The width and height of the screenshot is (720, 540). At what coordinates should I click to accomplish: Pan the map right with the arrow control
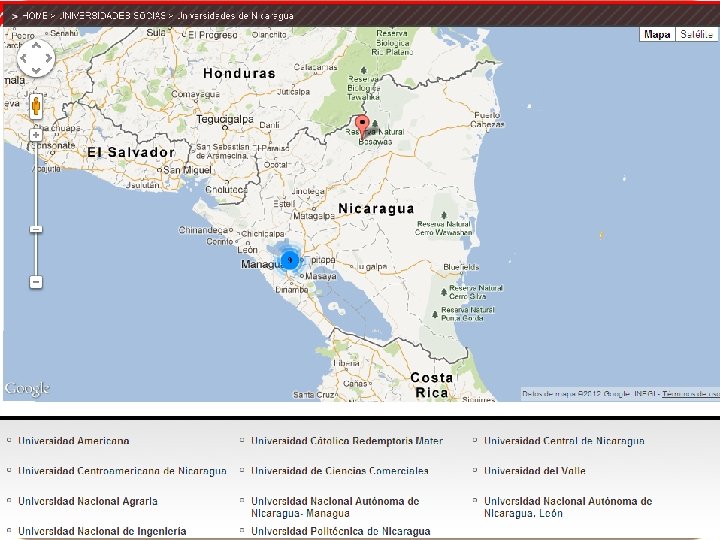[x=49, y=58]
